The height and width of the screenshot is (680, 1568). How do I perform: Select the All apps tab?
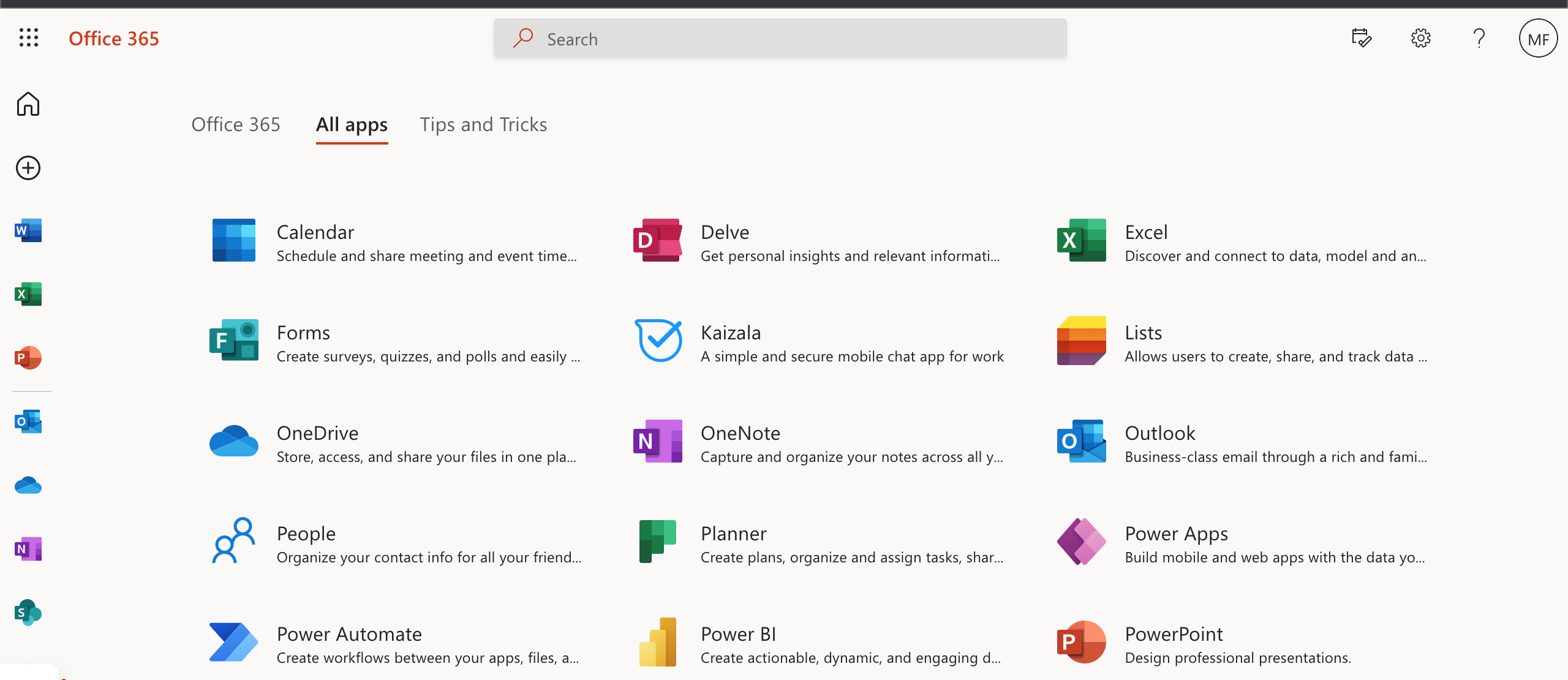point(352,125)
